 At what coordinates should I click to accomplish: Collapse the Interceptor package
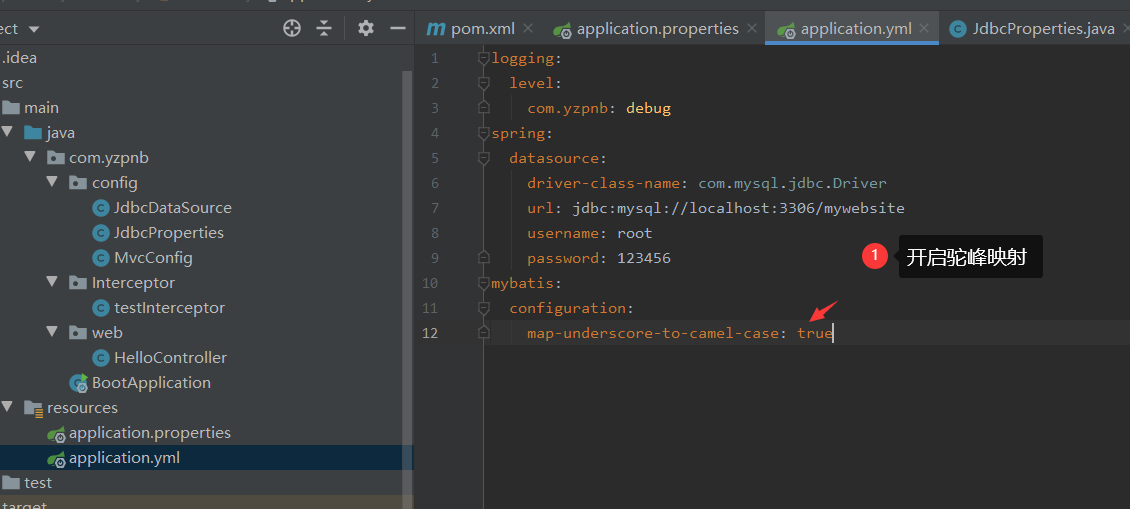53,282
